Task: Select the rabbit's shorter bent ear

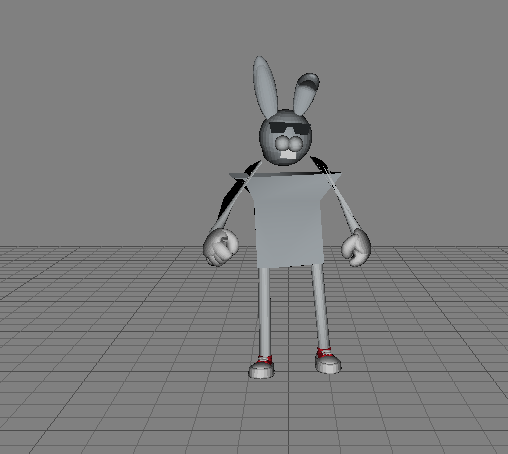Action: 305,95
